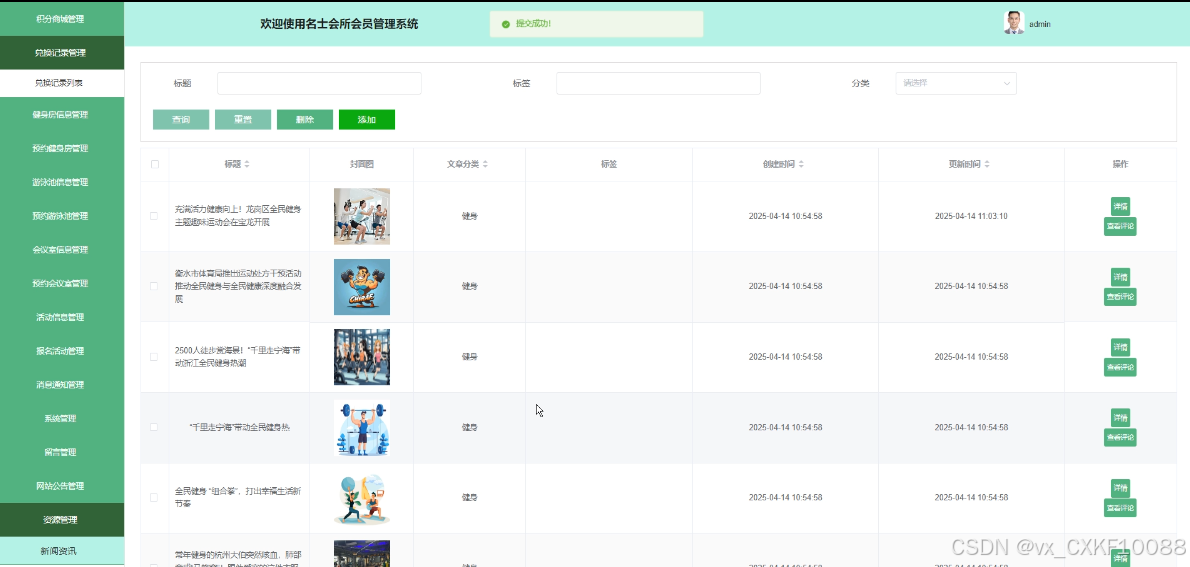Expand 积分商城管理 sidebar menu
The height and width of the screenshot is (567, 1190).
[x=61, y=19]
